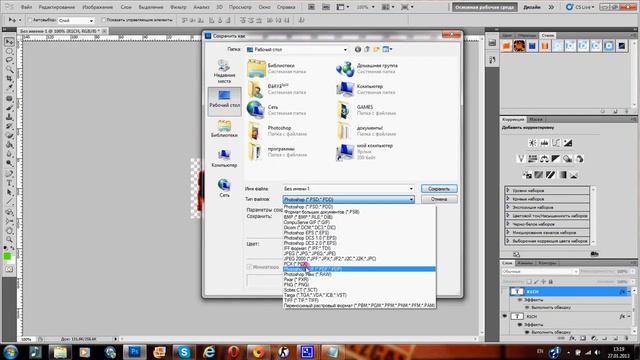The image size is (640, 360).
Task: Click the Отмена button
Action: click(x=439, y=199)
